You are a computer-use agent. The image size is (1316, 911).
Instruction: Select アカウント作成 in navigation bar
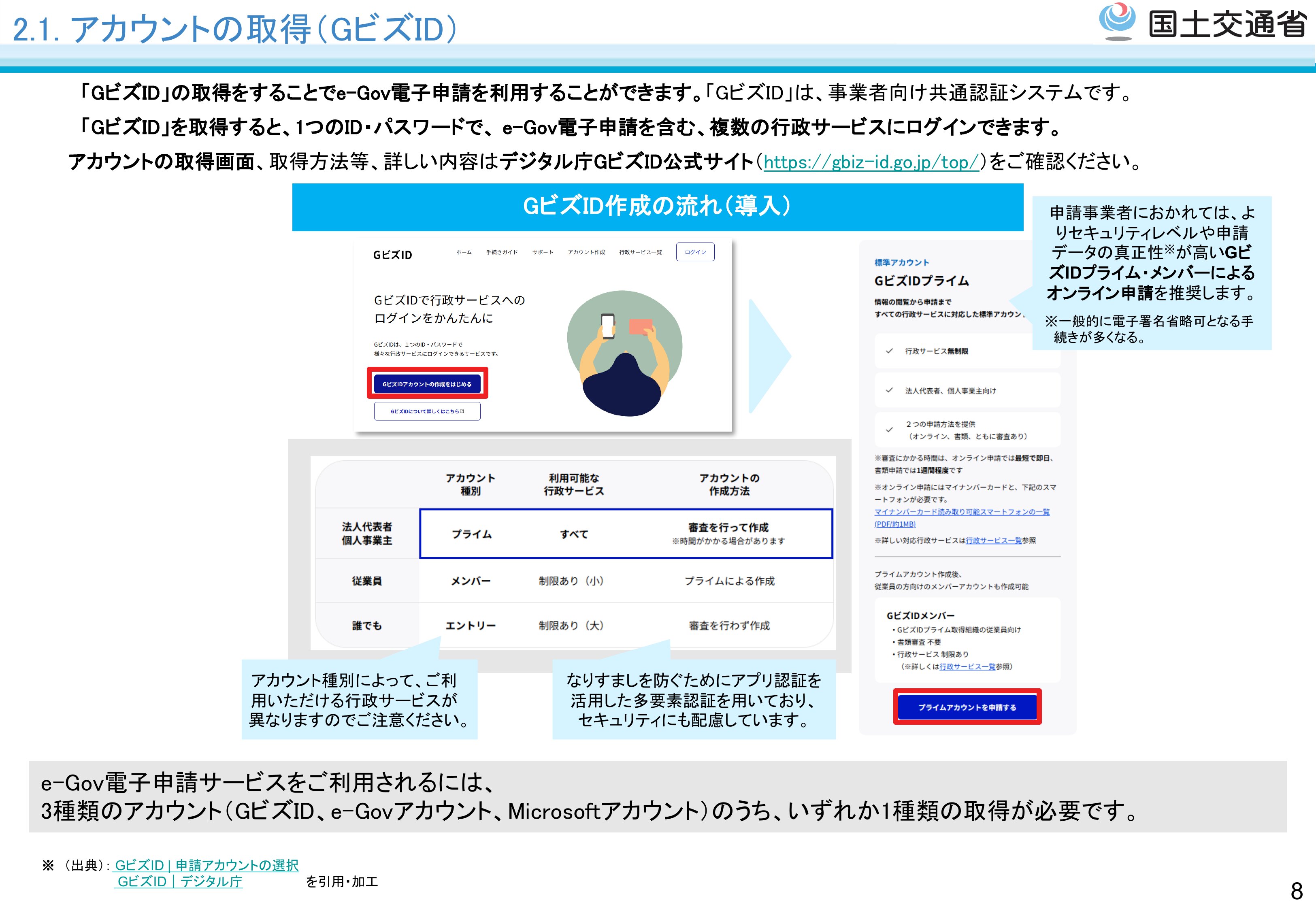[x=586, y=252]
